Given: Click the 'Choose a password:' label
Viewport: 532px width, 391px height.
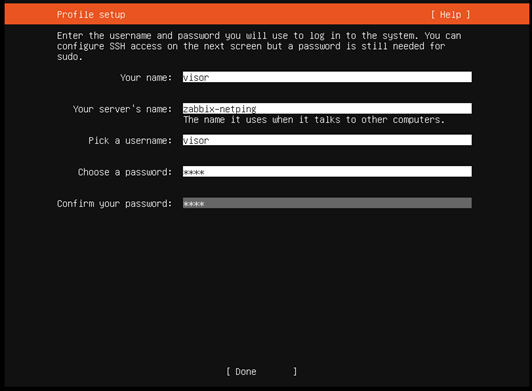Looking at the screenshot, I should pyautogui.click(x=125, y=172).
